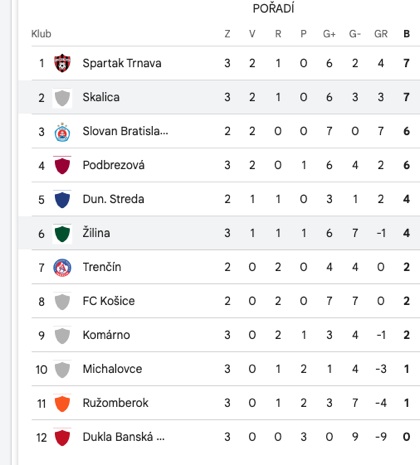Click the Z matches played column header

[x=227, y=34]
